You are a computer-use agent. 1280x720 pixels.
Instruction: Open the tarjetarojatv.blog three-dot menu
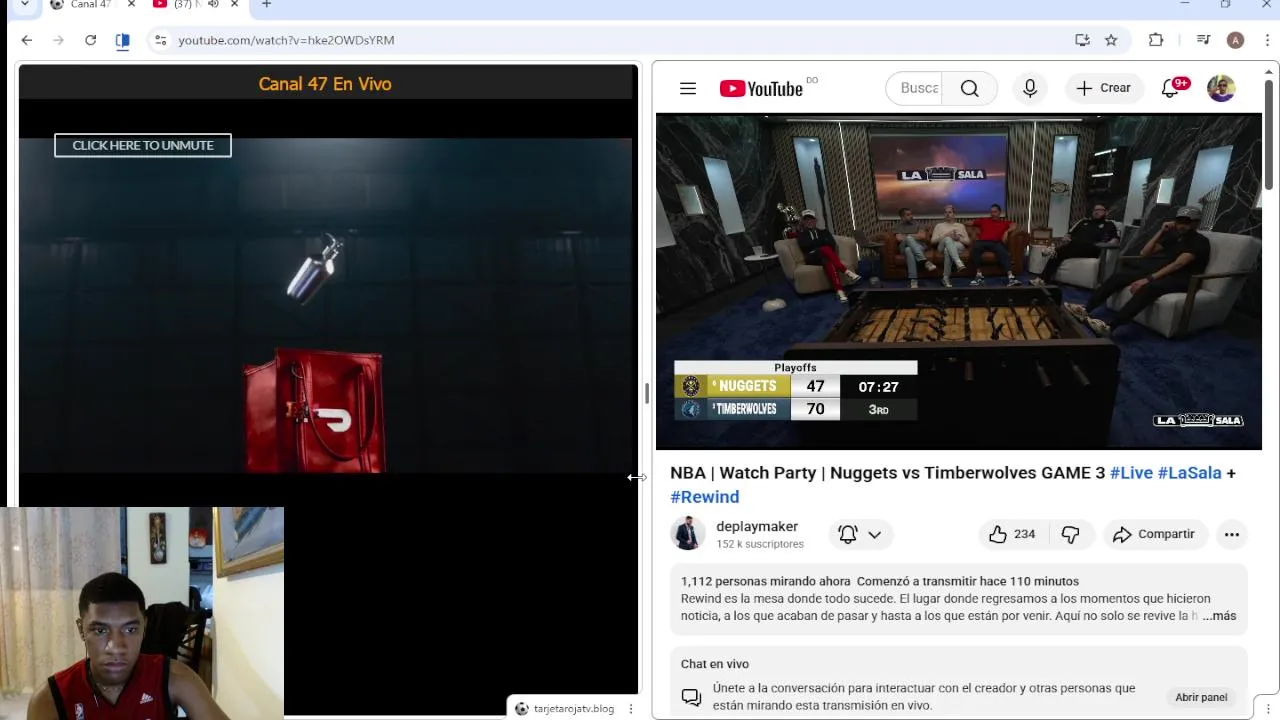pos(631,709)
